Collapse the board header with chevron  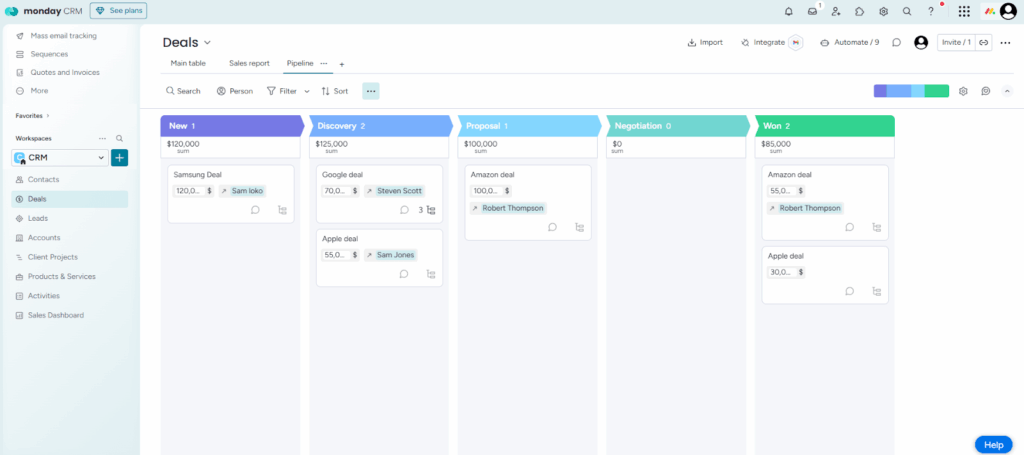click(1006, 91)
